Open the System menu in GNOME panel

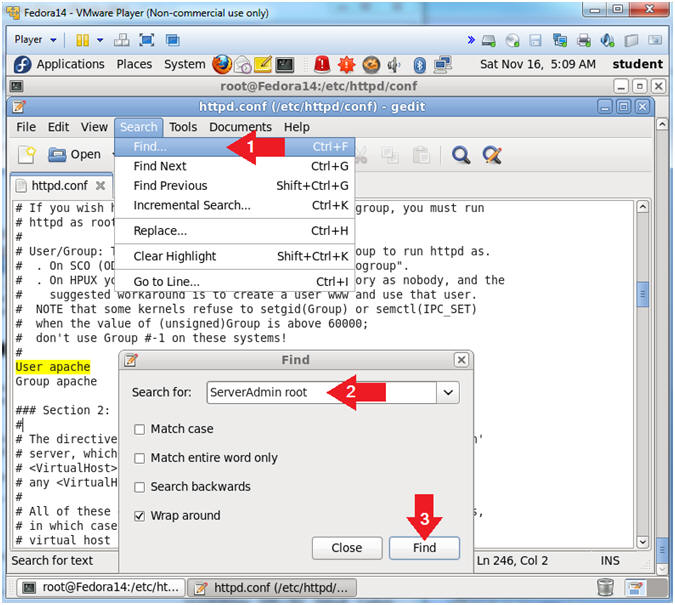184,65
